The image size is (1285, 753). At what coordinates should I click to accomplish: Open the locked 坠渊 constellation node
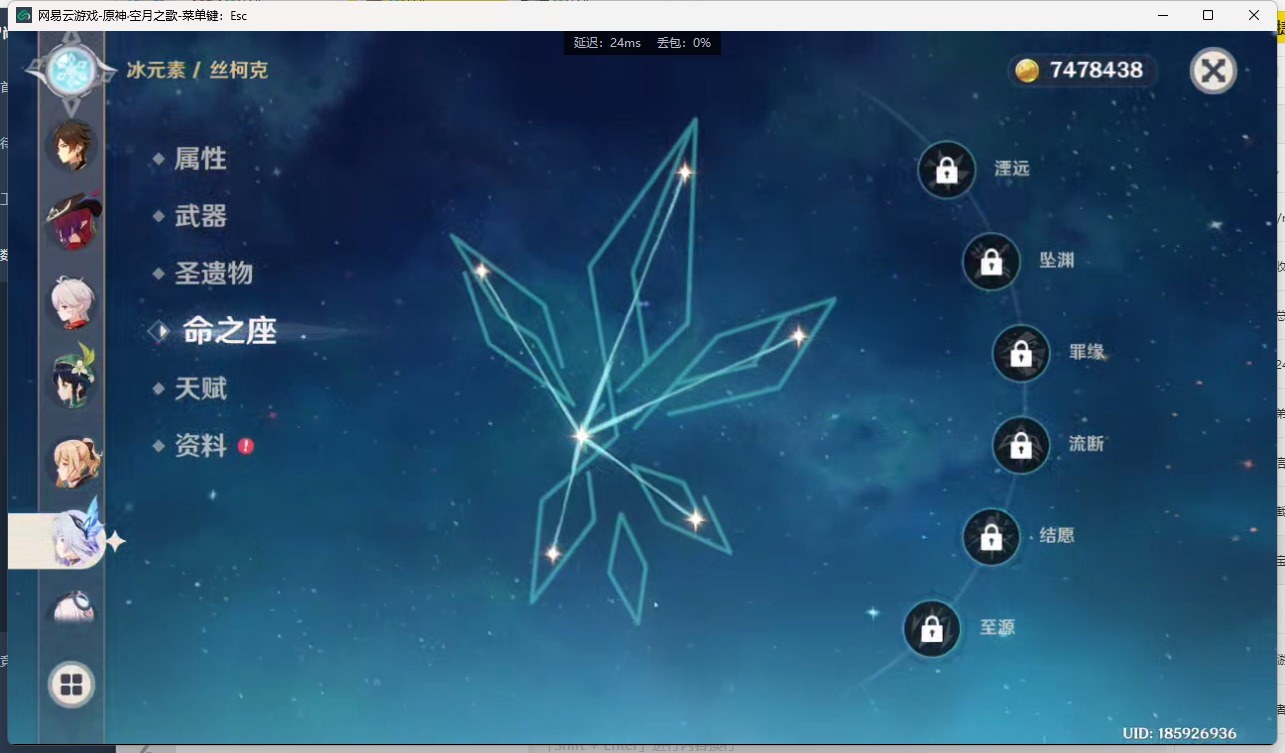(x=991, y=262)
